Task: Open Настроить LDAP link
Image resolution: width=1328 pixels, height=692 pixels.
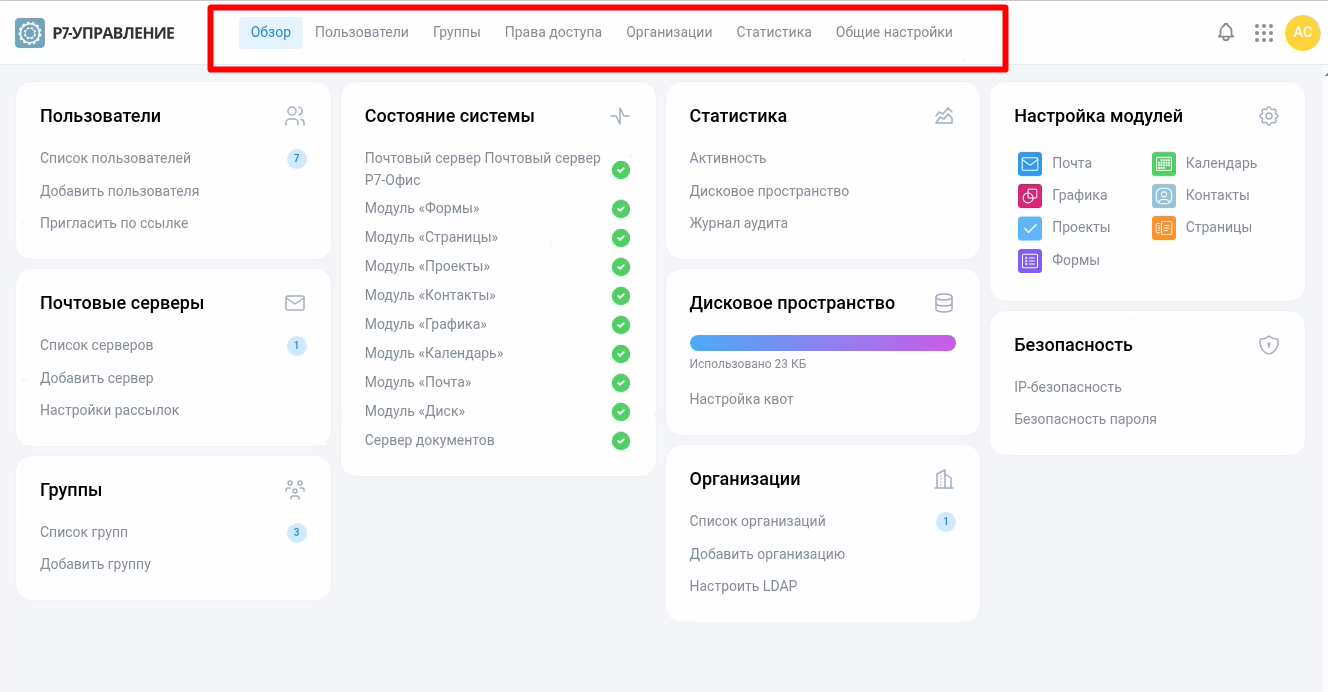Action: pos(743,586)
